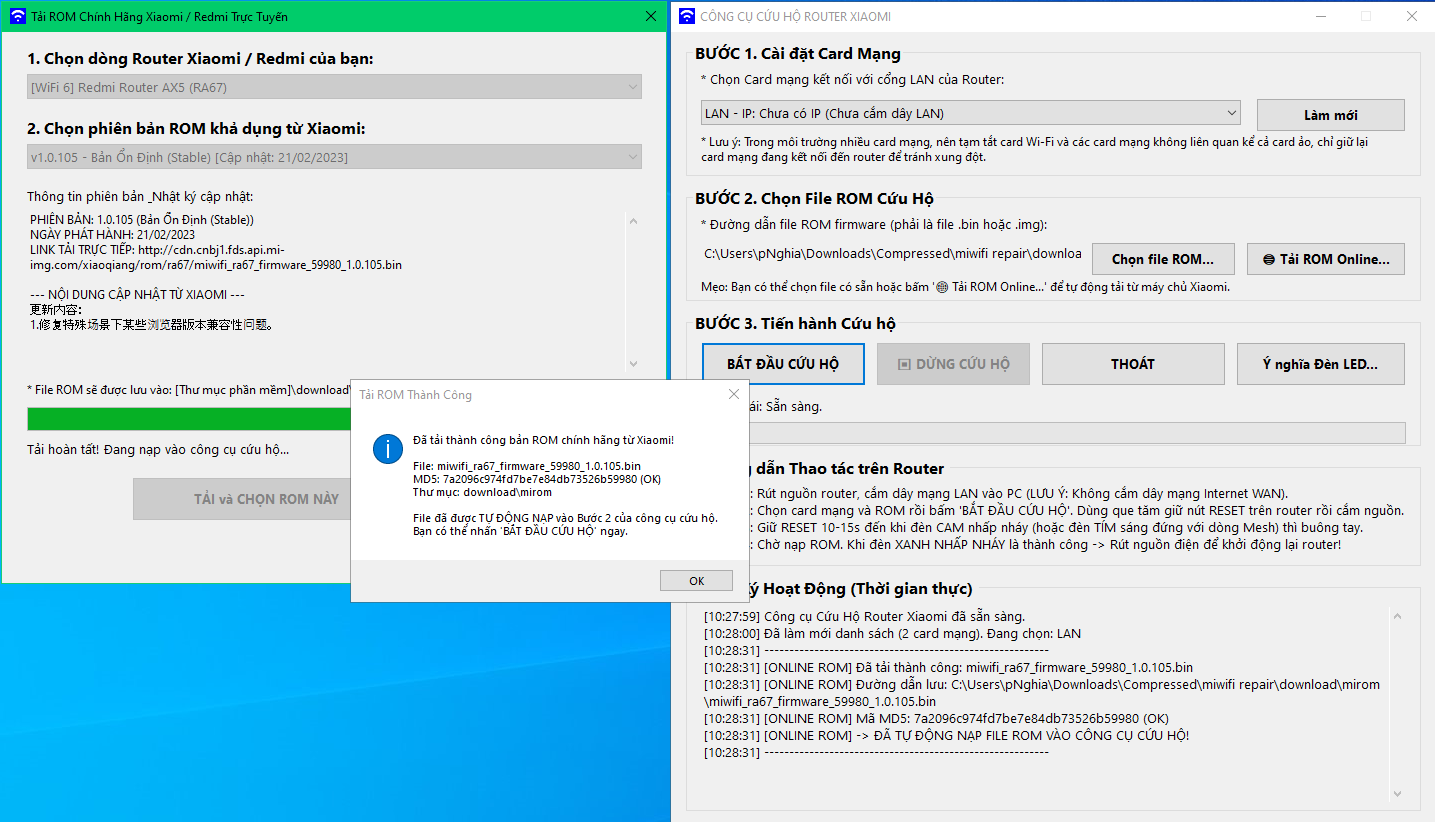Click the ROM firmware file path field

tap(893, 254)
